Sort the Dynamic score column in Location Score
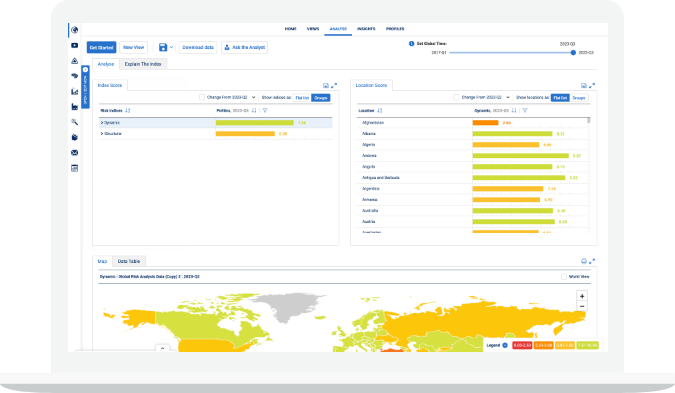This screenshot has height=393, width=675. pos(514,111)
